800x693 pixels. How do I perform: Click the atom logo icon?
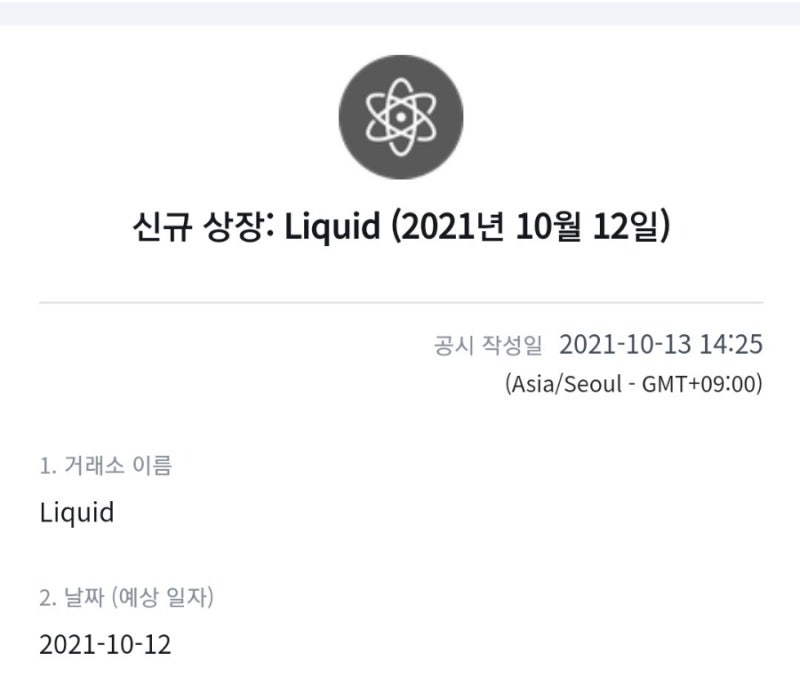click(401, 117)
